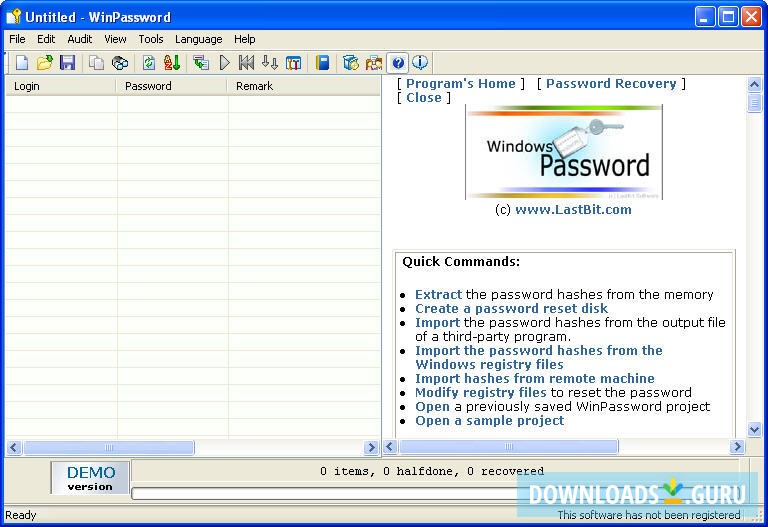Click Extract password hashes from memory link

(x=438, y=294)
